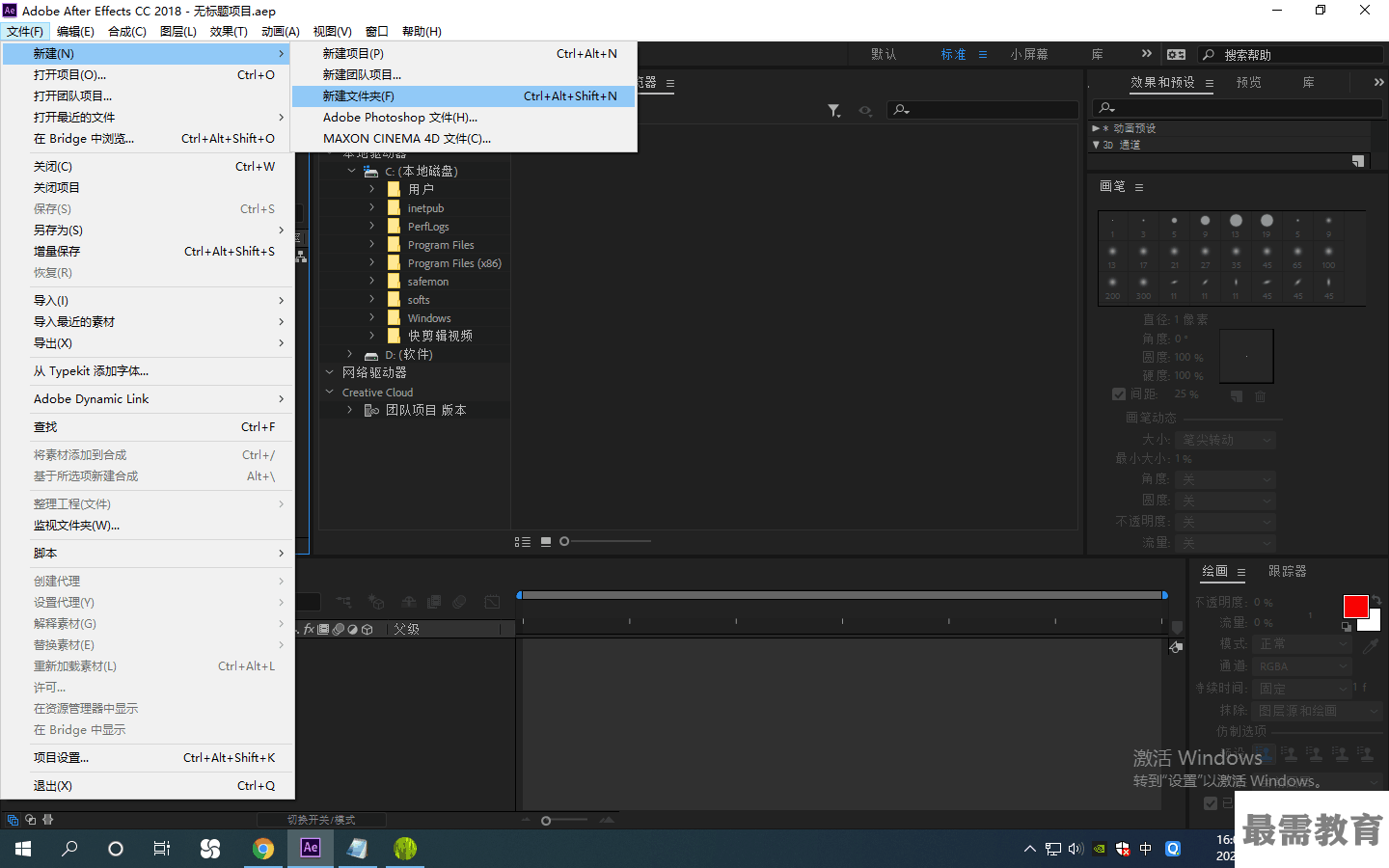This screenshot has height=868, width=1389.
Task: Click the delete brush trash icon
Action: 1260,395
